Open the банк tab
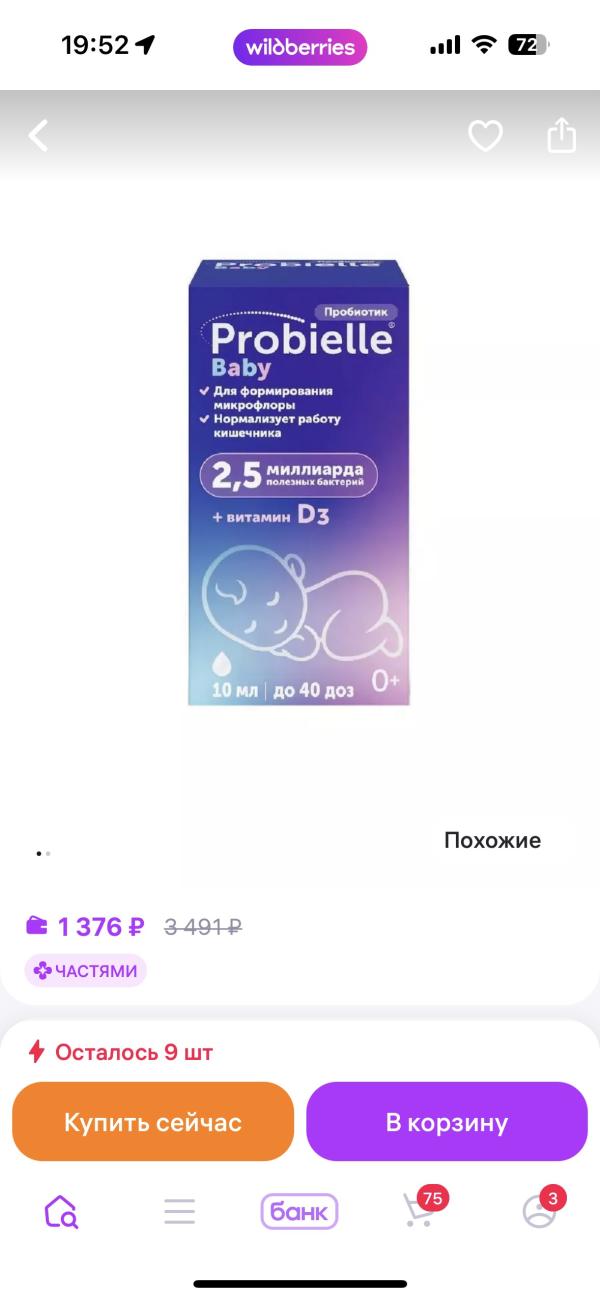 [300, 1211]
